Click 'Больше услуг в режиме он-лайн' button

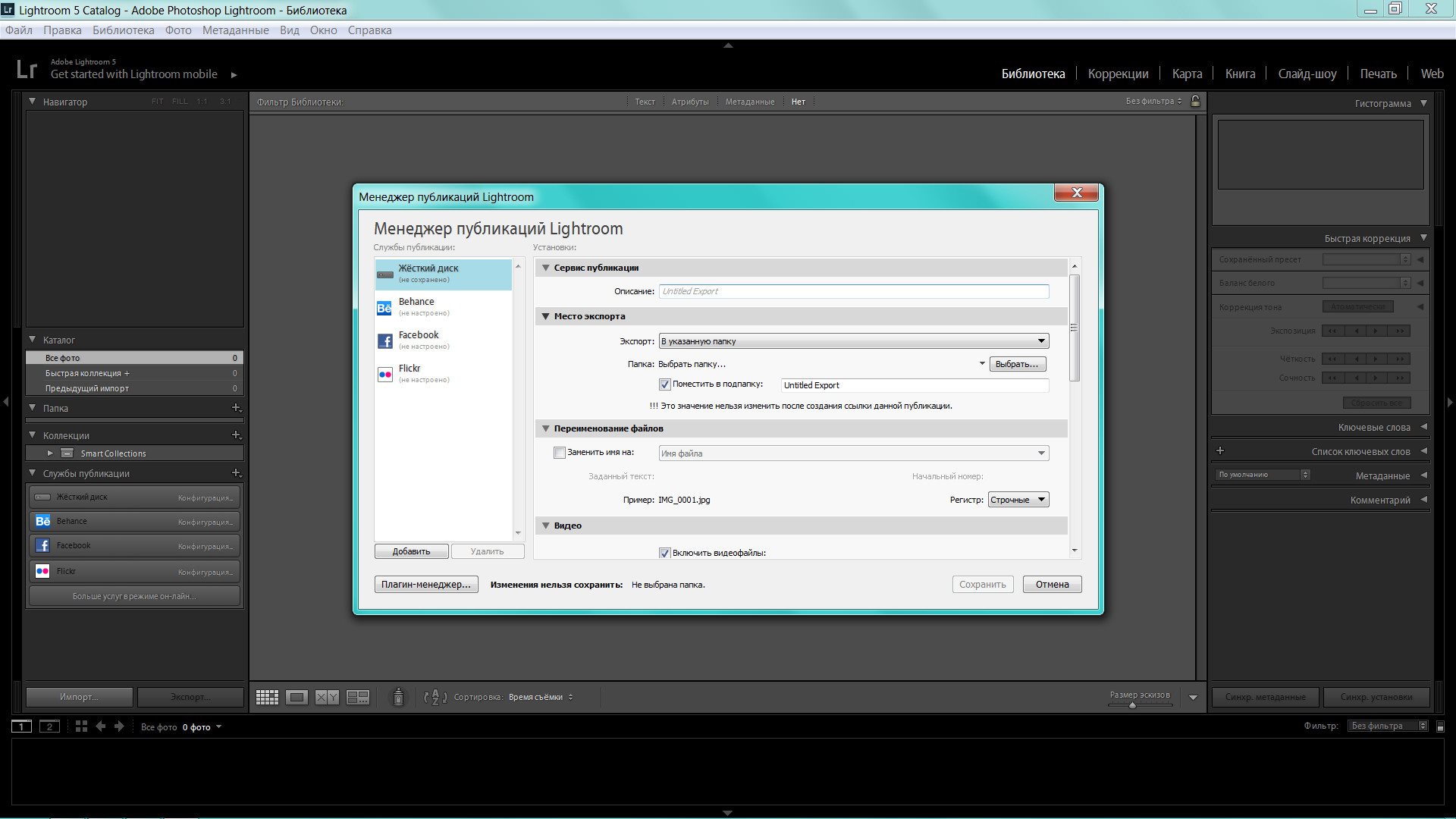[x=134, y=596]
